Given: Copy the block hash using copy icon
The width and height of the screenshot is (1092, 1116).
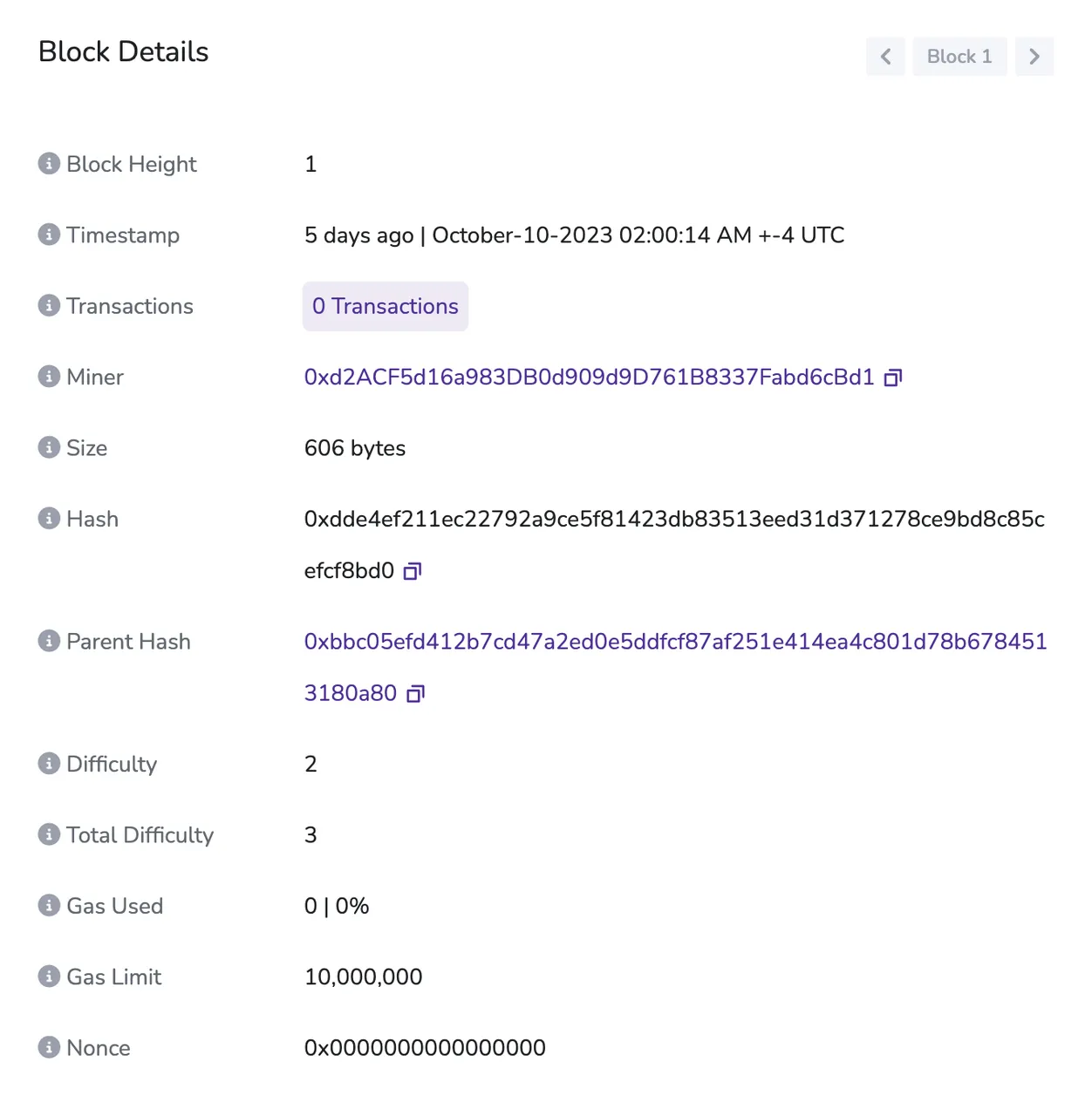Looking at the screenshot, I should click(x=413, y=571).
